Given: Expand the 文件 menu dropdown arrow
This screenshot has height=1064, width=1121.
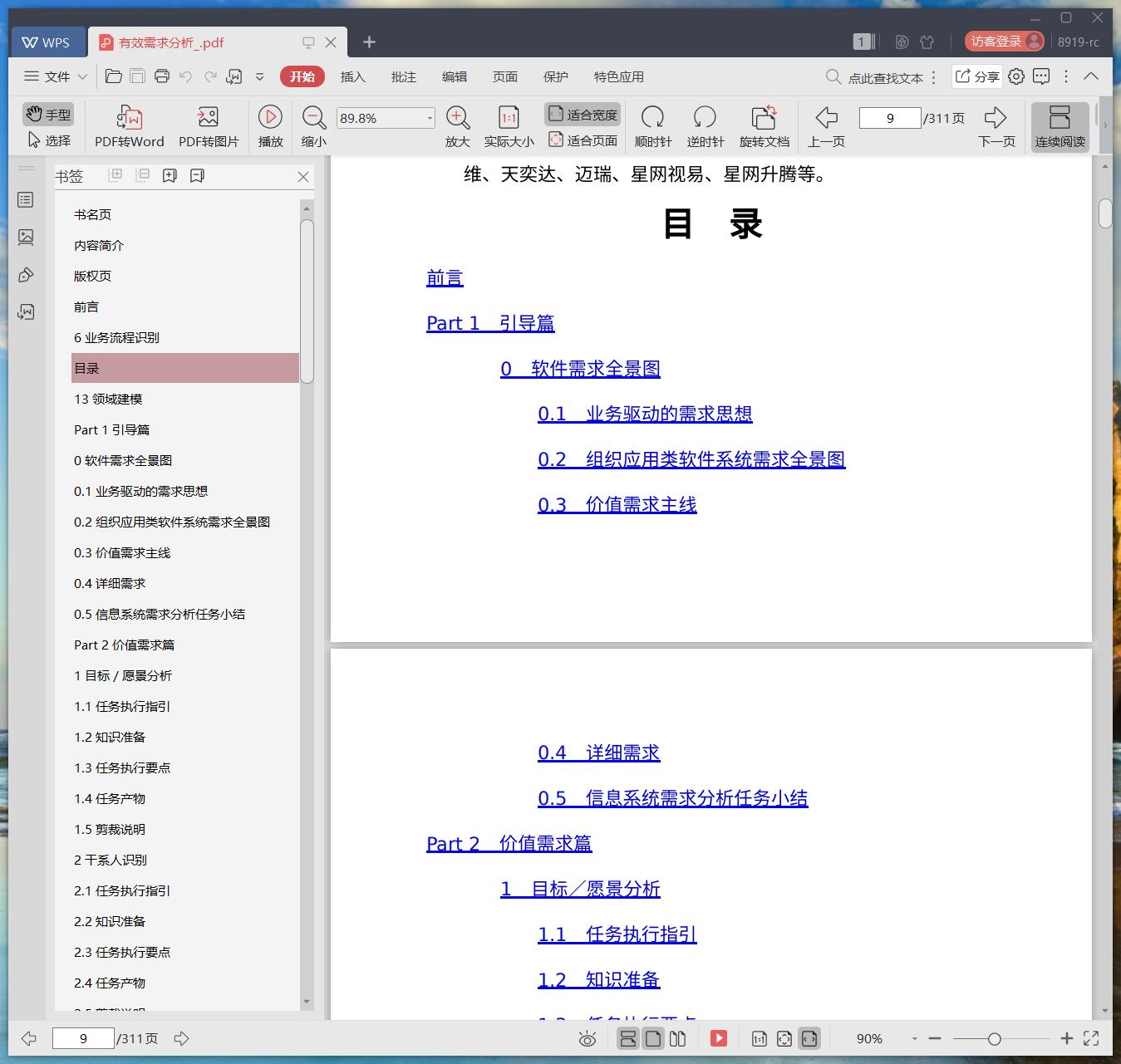Looking at the screenshot, I should pyautogui.click(x=82, y=76).
